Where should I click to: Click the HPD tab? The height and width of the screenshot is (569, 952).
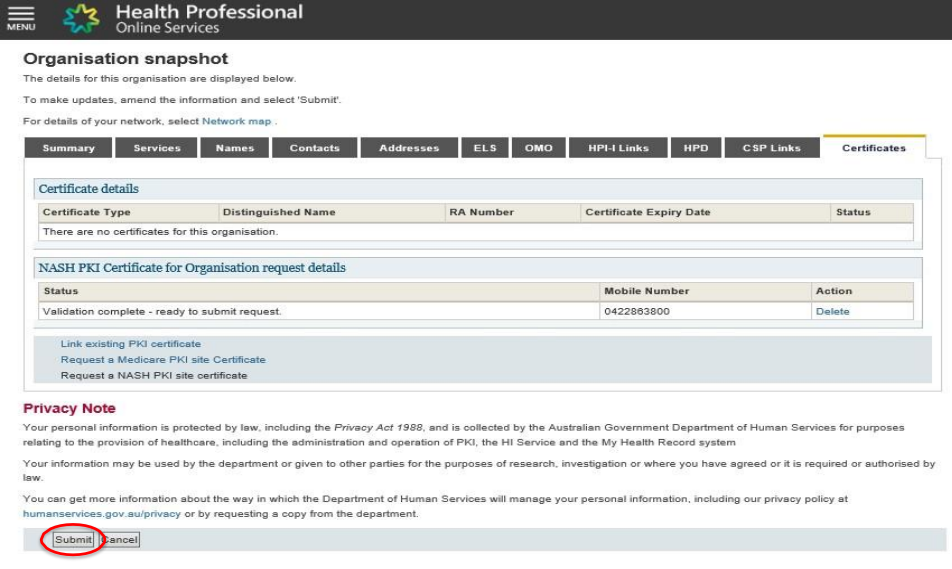(695, 148)
